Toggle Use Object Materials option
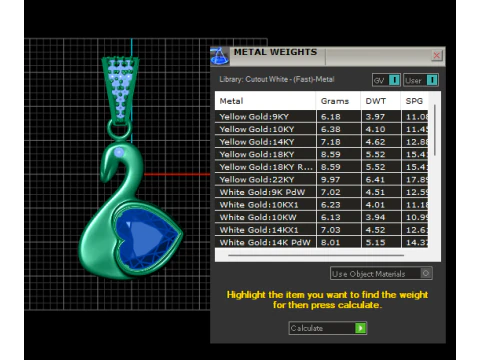Viewport: 480px width, 360px height. [381, 273]
